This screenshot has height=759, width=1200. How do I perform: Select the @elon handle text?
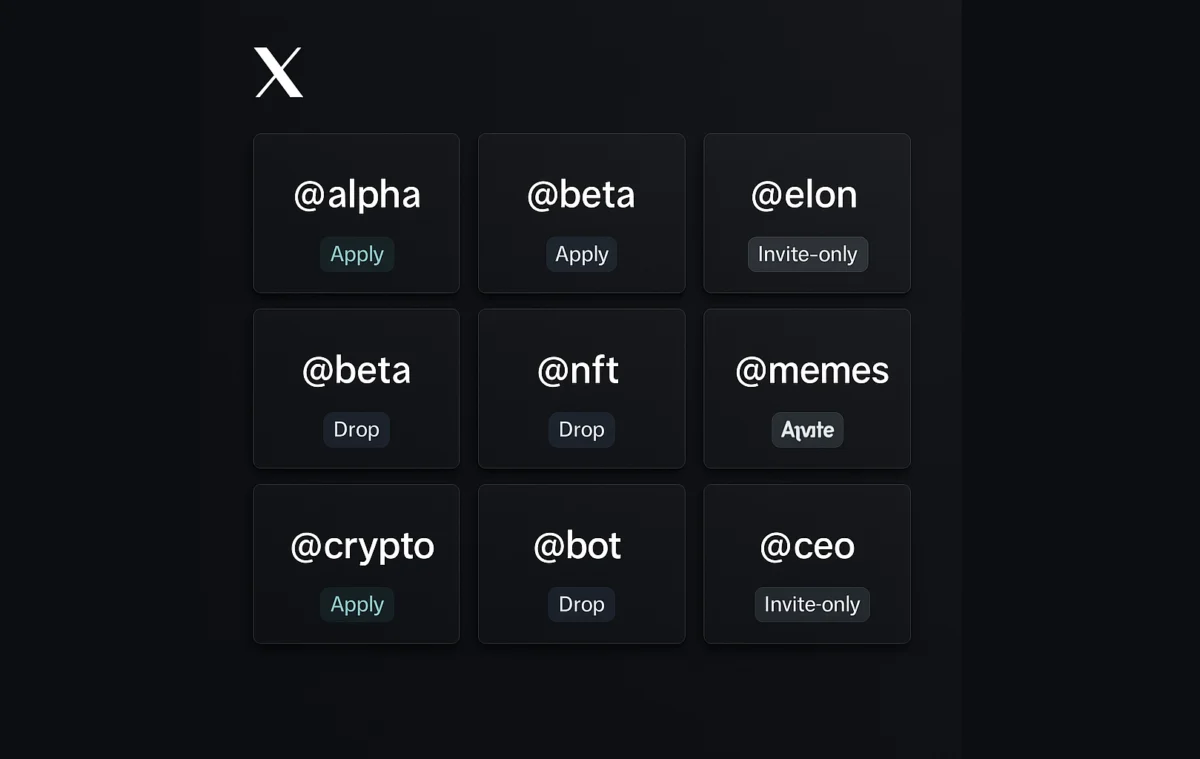pos(805,195)
